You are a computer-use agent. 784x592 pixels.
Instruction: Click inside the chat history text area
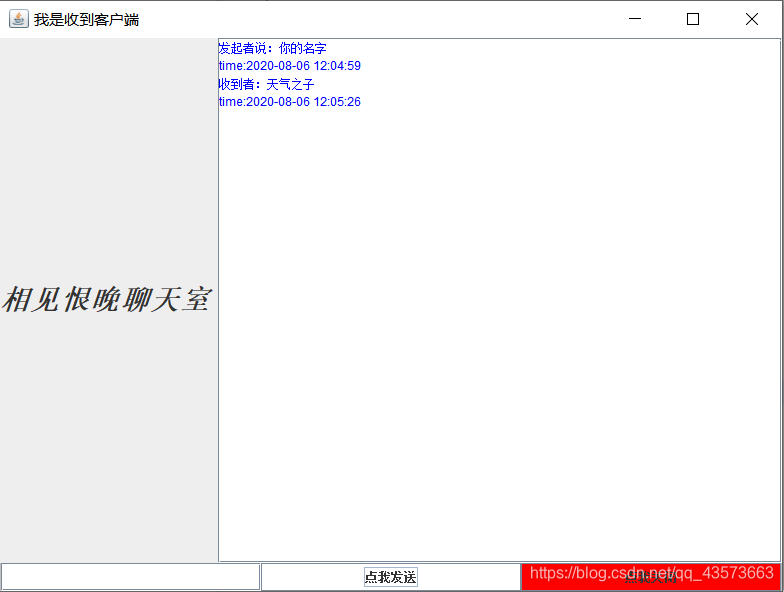(500, 300)
